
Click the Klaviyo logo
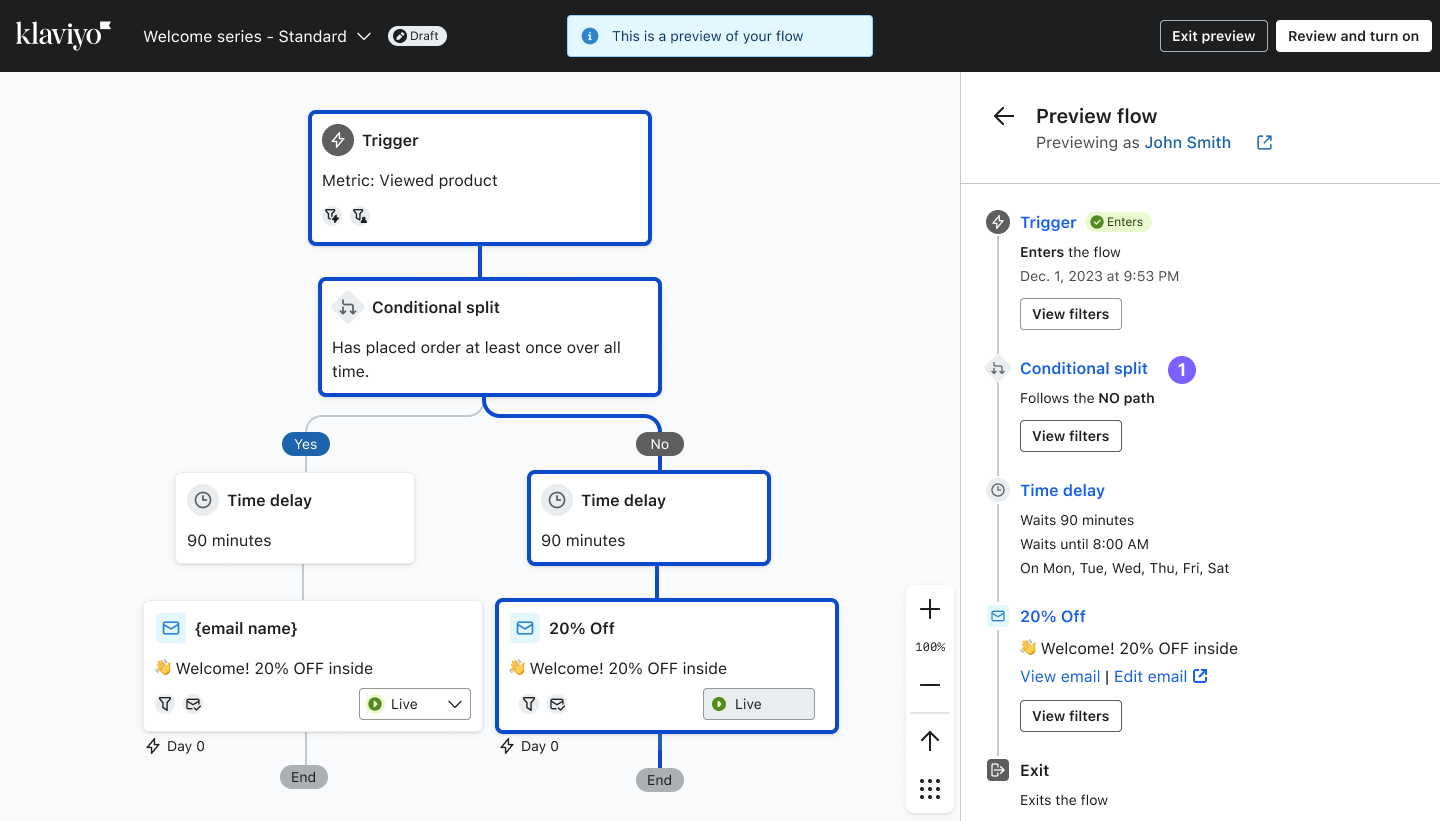(x=63, y=36)
